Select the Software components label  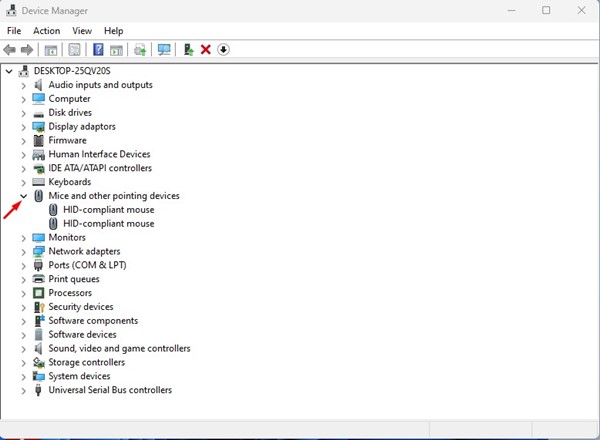pos(93,321)
